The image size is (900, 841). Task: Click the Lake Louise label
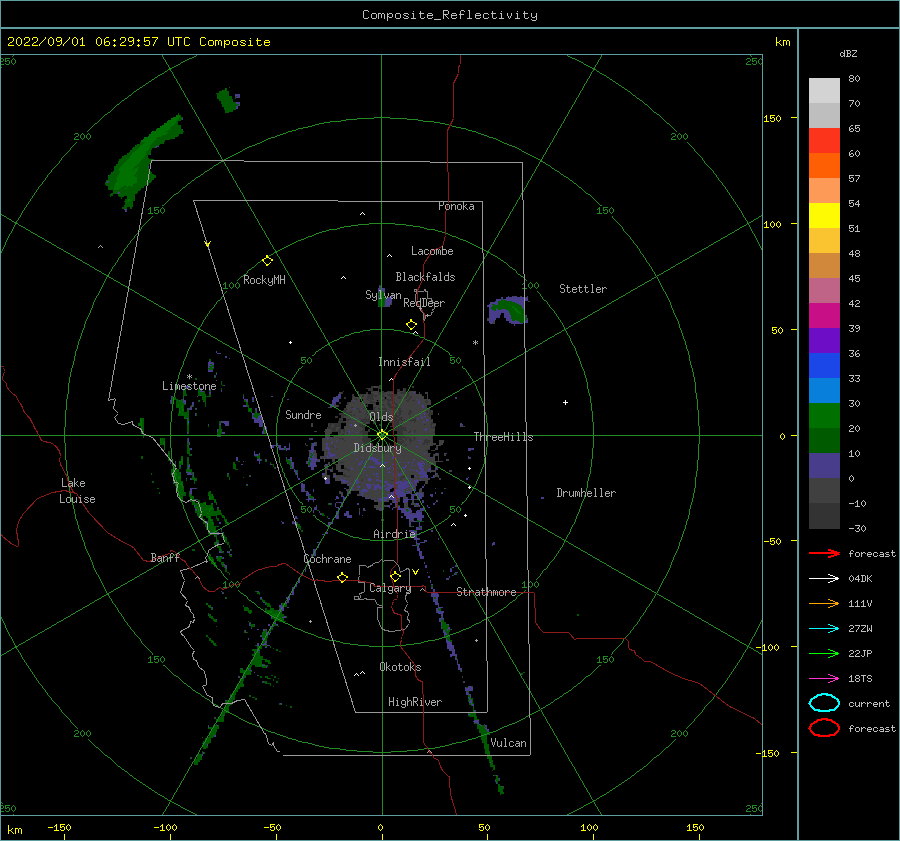coord(77,491)
